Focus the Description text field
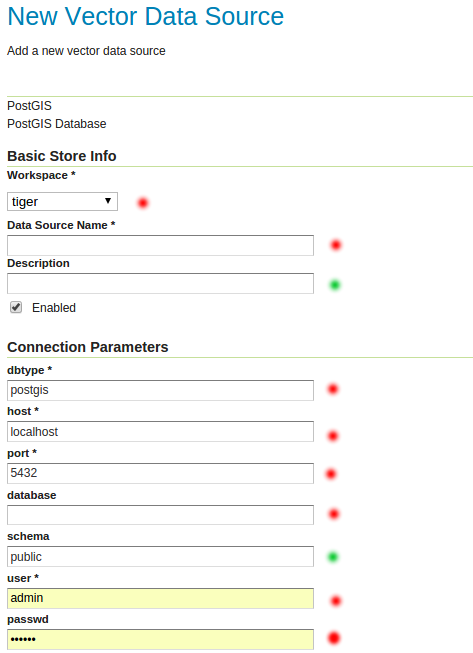 pos(160,283)
